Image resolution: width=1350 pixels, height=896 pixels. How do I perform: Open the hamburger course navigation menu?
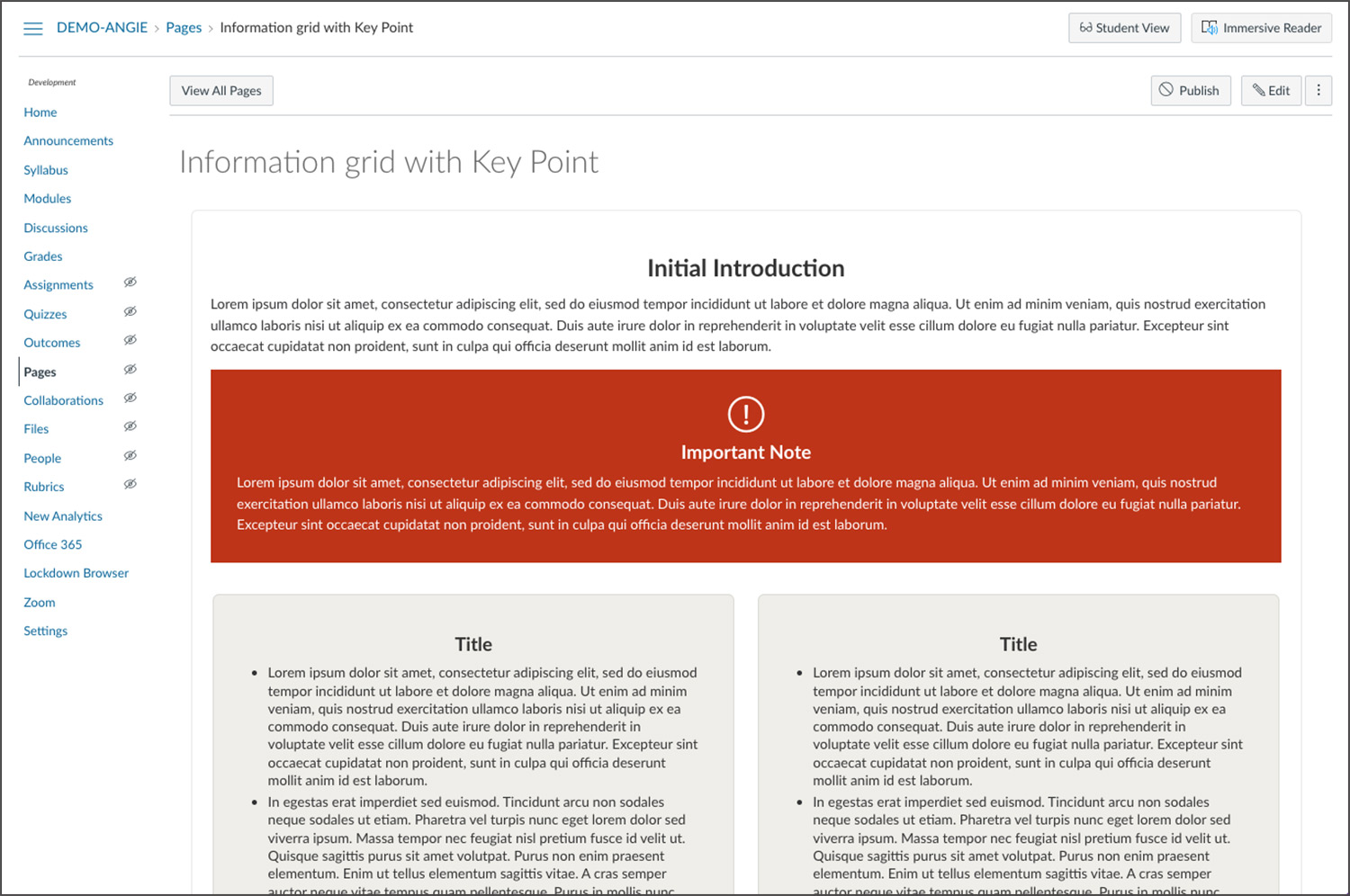[33, 29]
